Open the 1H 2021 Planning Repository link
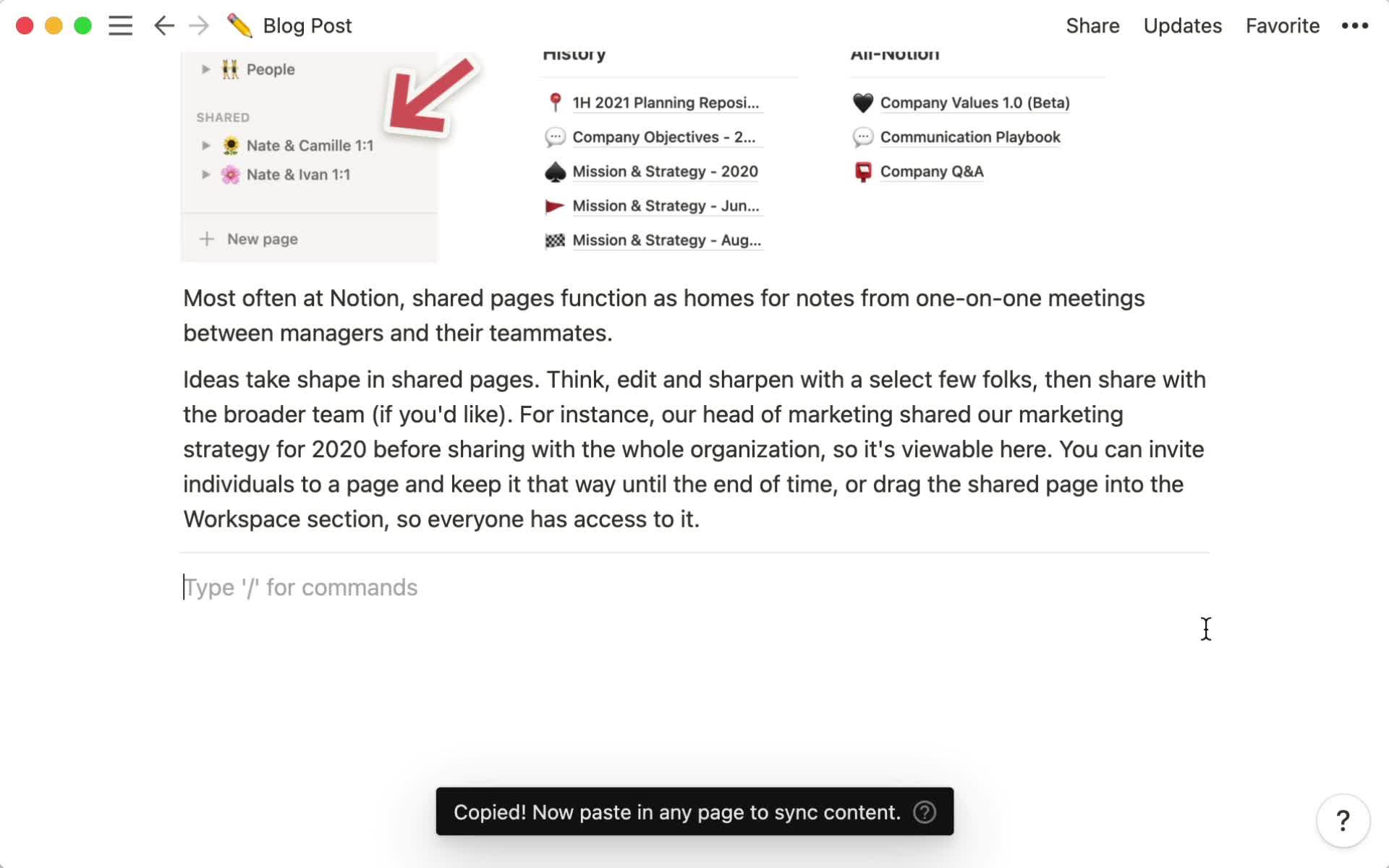 pyautogui.click(x=665, y=103)
